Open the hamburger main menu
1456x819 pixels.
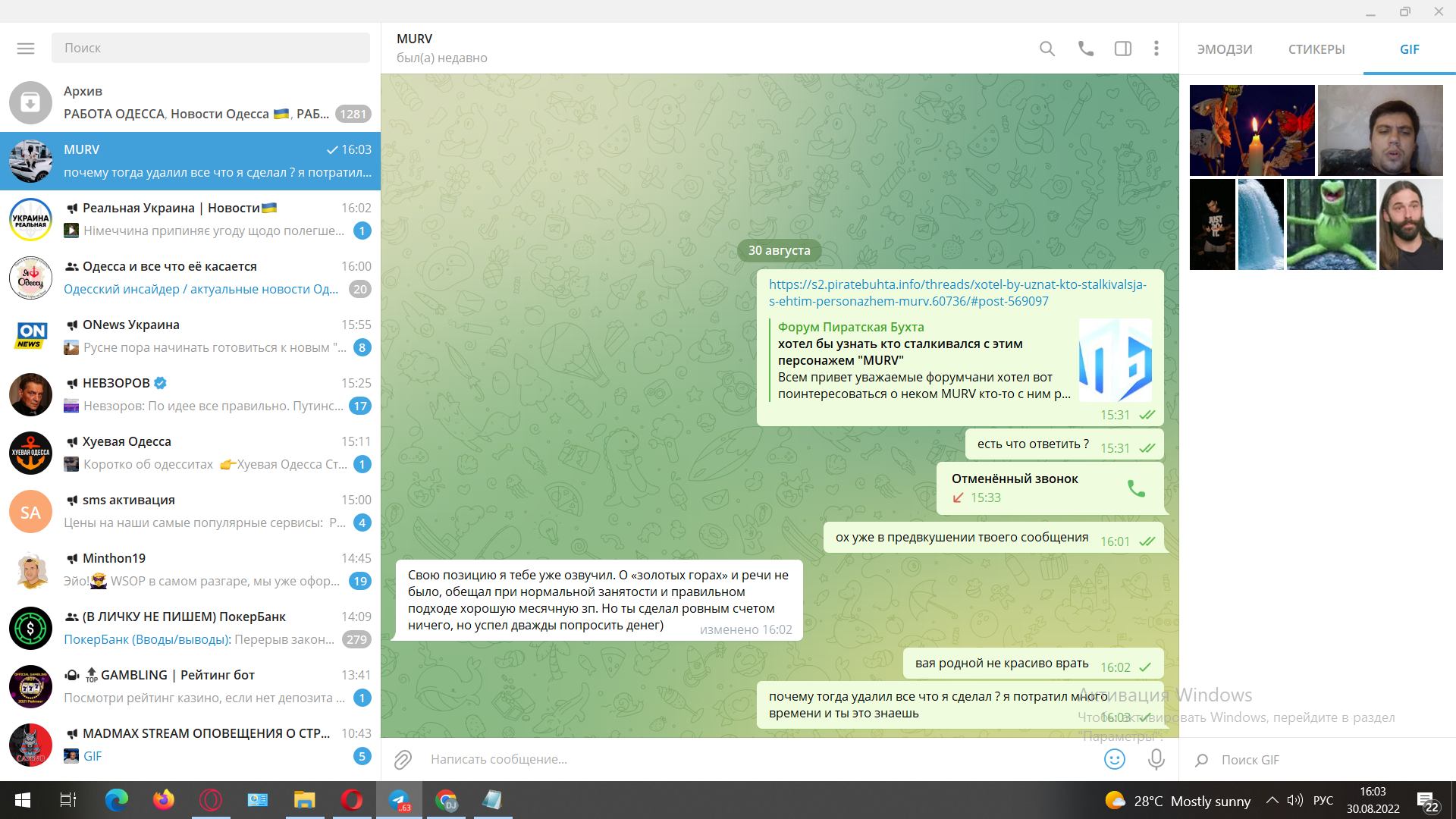(x=26, y=49)
